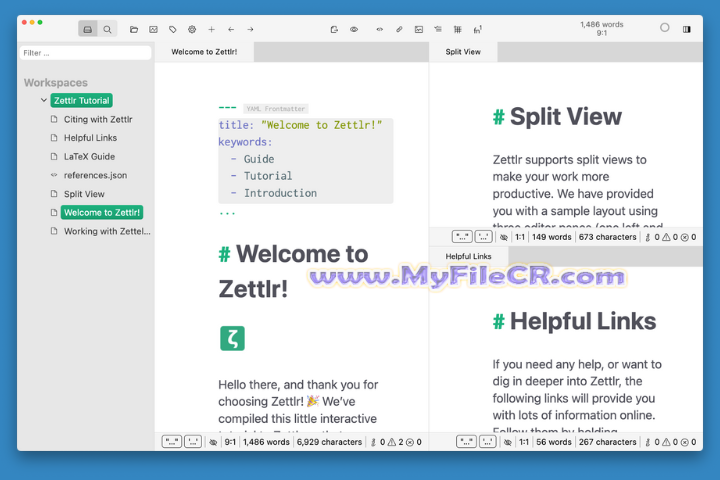Open diagnostics in Split View status bar
The width and height of the screenshot is (720, 480).
click(x=671, y=237)
